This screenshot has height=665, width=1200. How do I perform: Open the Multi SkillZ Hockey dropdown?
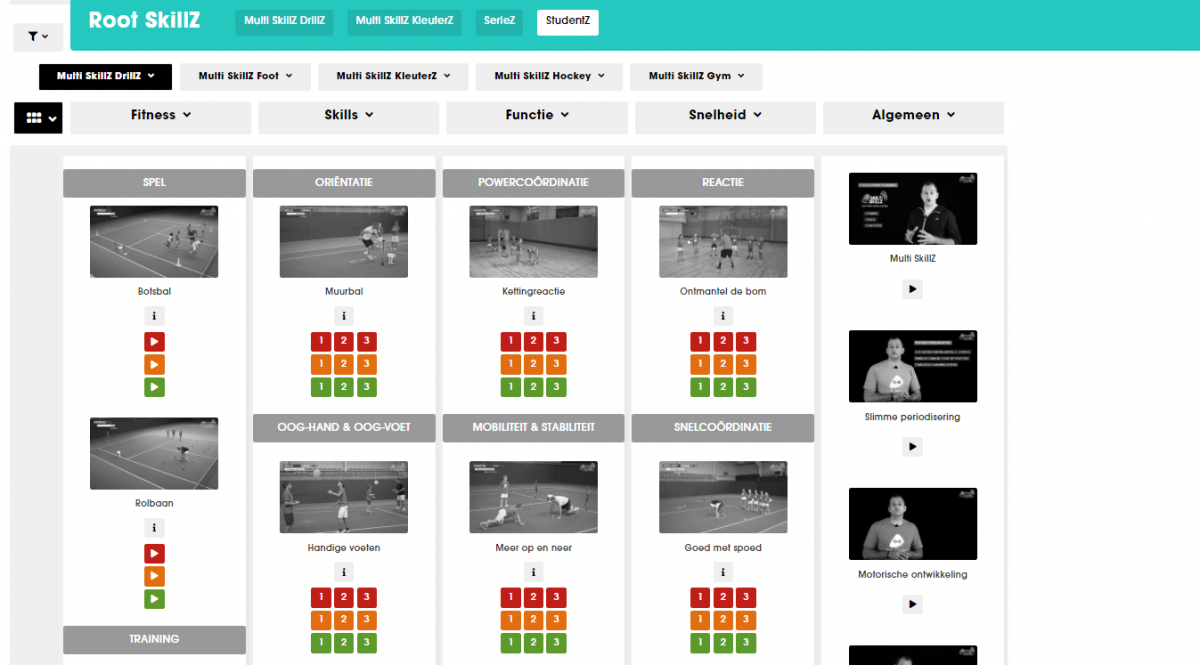pyautogui.click(x=549, y=76)
